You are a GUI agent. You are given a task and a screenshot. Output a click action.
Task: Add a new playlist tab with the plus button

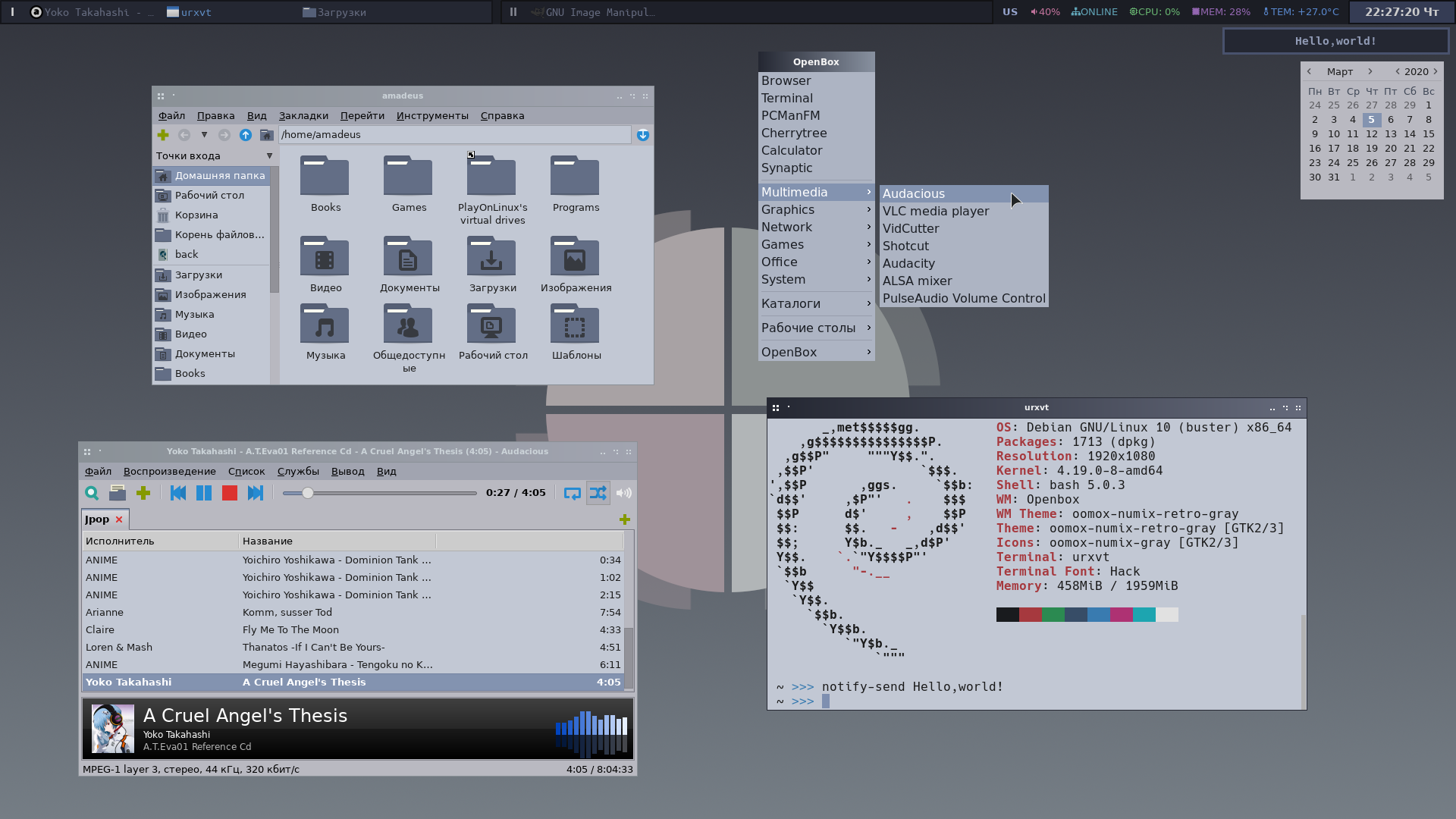point(625,519)
